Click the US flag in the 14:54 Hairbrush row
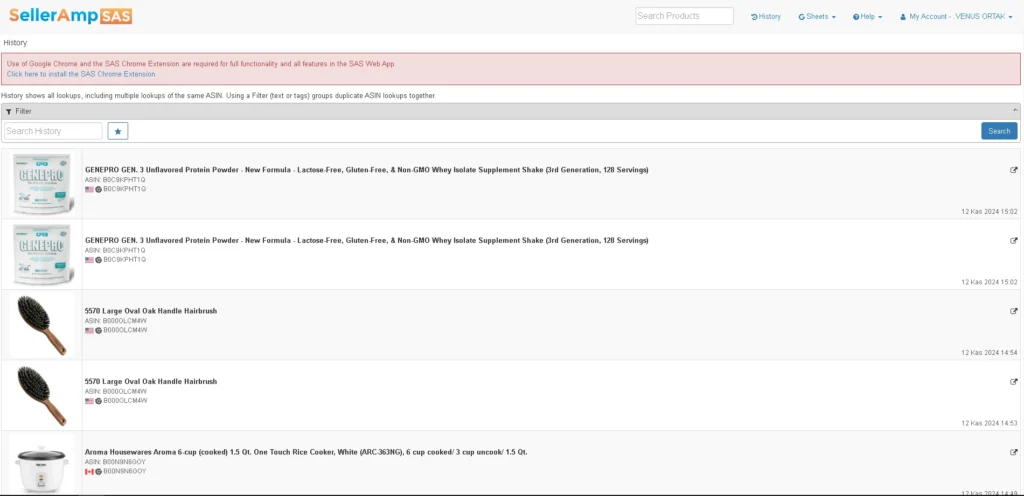This screenshot has height=496, width=1024. (89, 330)
